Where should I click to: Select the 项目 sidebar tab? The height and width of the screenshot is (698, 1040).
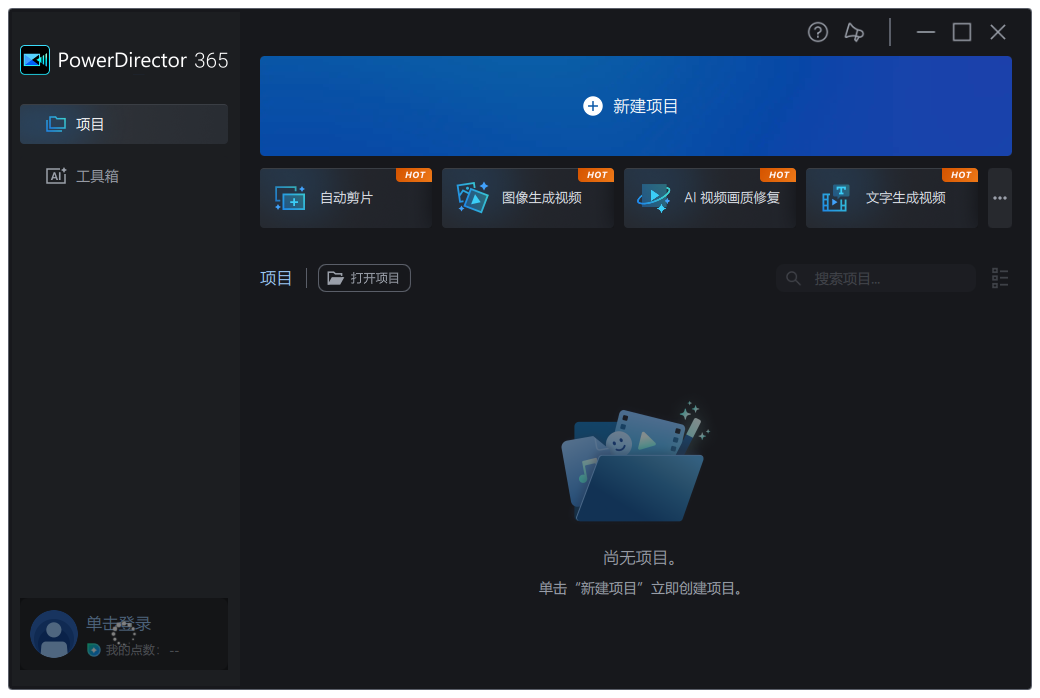pos(123,124)
